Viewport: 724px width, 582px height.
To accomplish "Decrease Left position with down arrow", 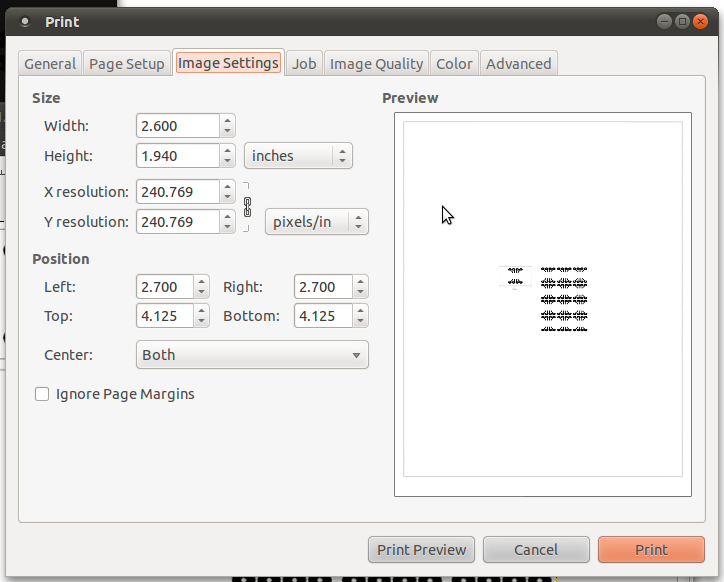I will point(201,292).
